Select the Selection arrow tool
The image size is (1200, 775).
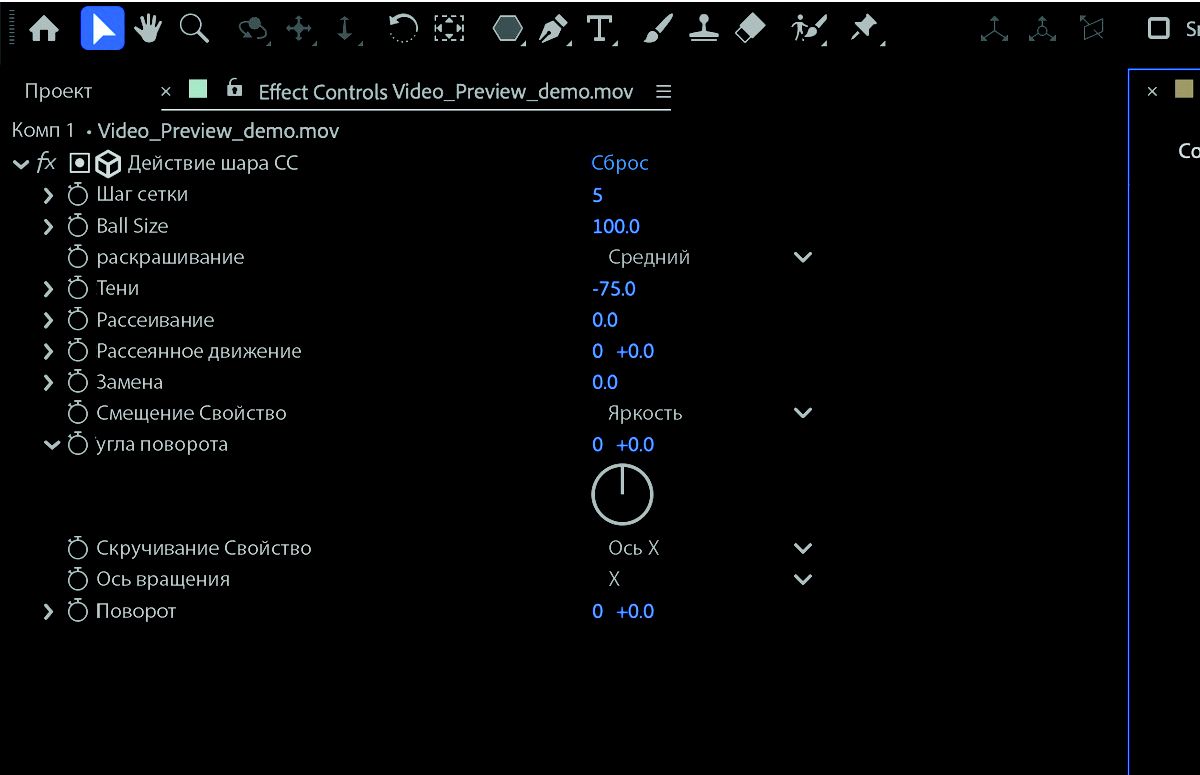coord(102,28)
